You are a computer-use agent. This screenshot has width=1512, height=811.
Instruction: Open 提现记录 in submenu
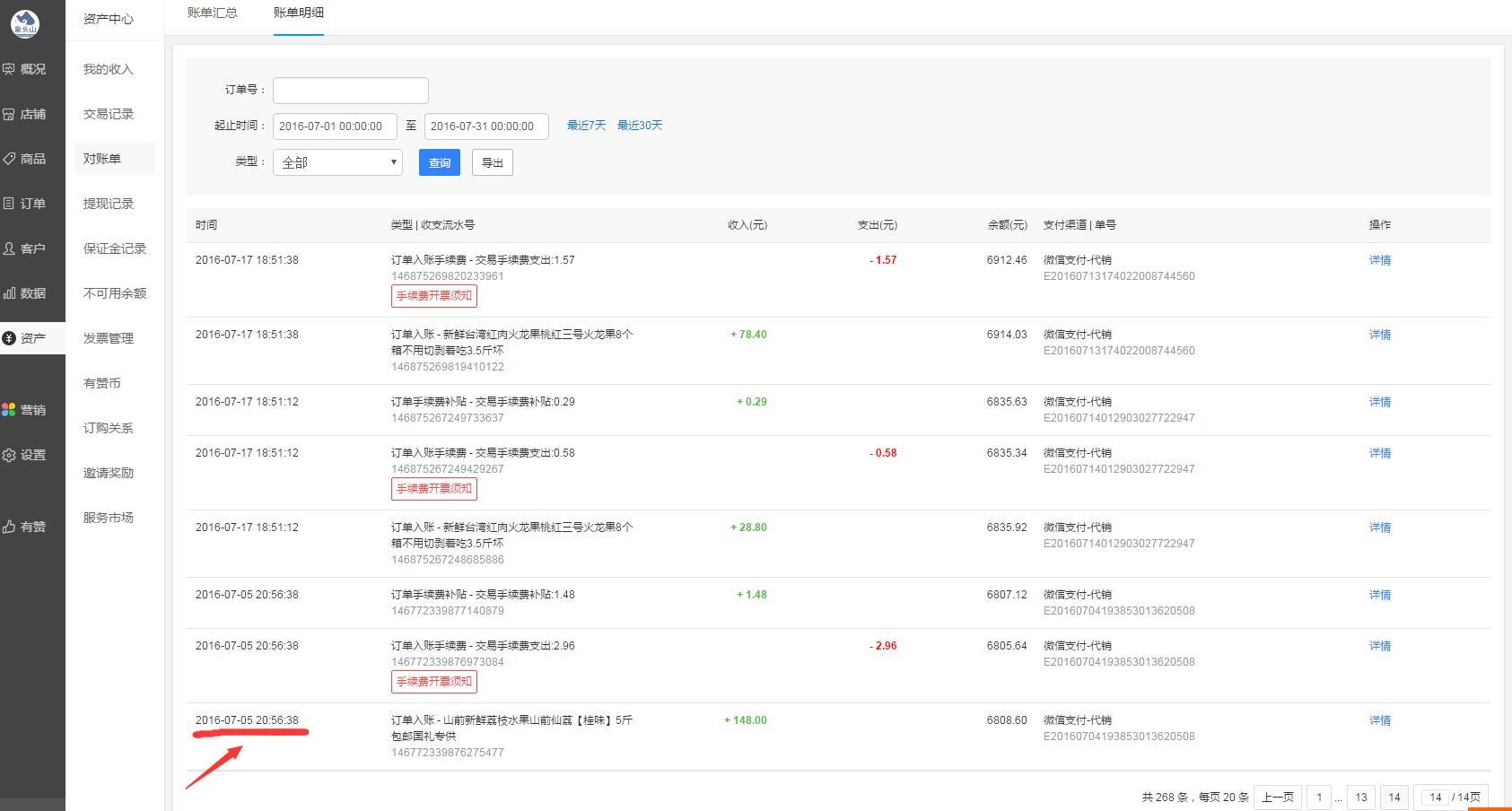(x=109, y=204)
